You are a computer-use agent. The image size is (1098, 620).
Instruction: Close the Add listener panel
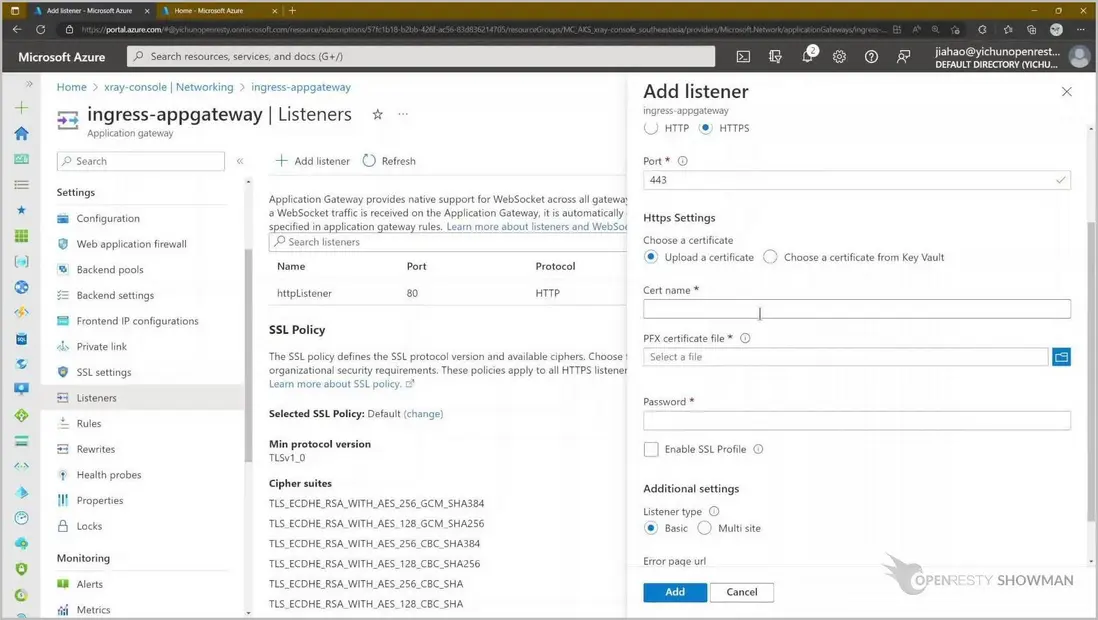[1066, 92]
